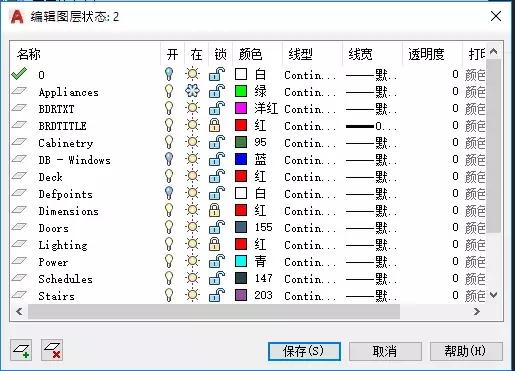This screenshot has width=515, height=371.
Task: Turn off the Doors layer bulb
Action: click(169, 227)
